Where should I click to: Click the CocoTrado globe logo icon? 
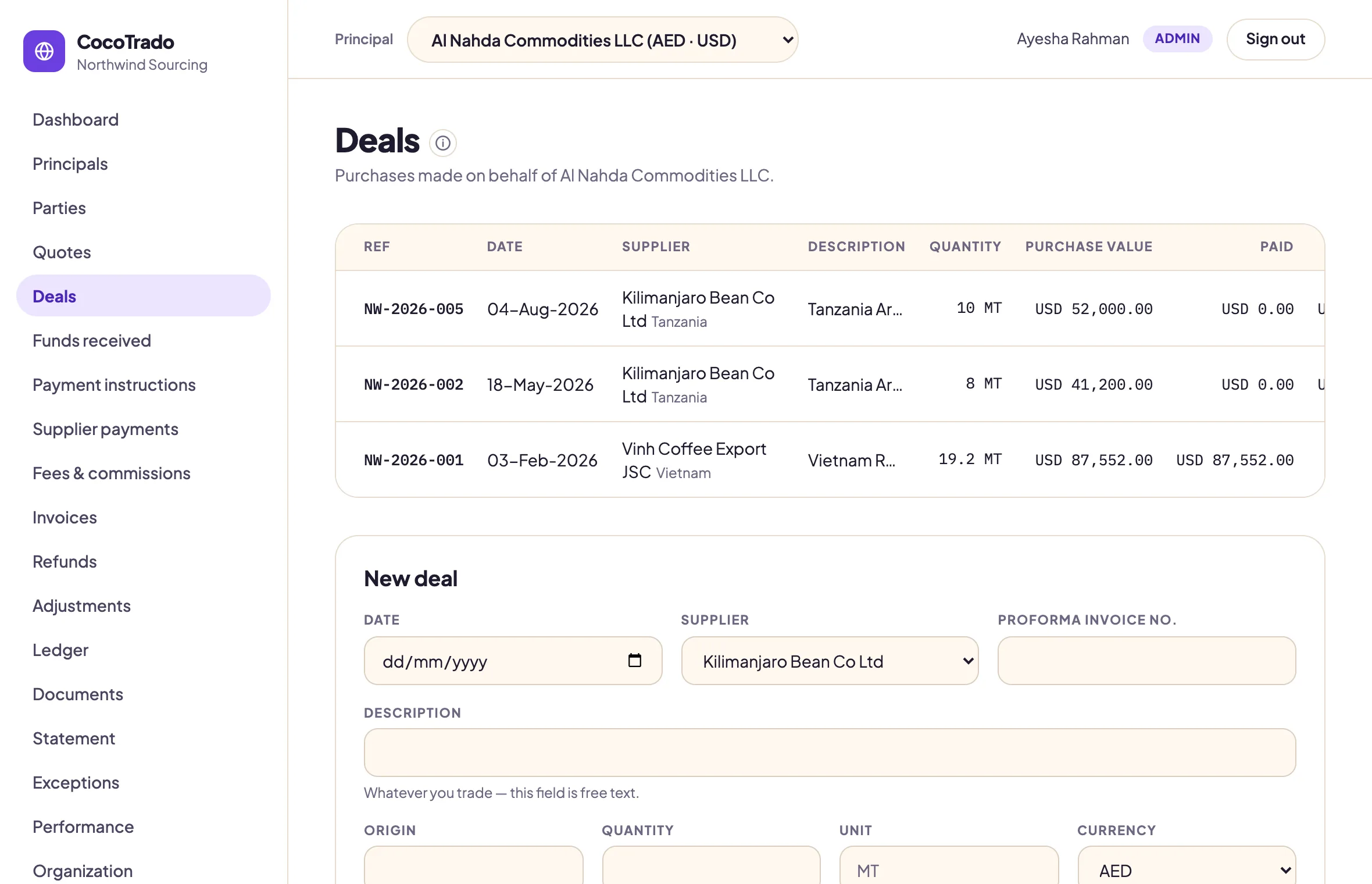[44, 51]
